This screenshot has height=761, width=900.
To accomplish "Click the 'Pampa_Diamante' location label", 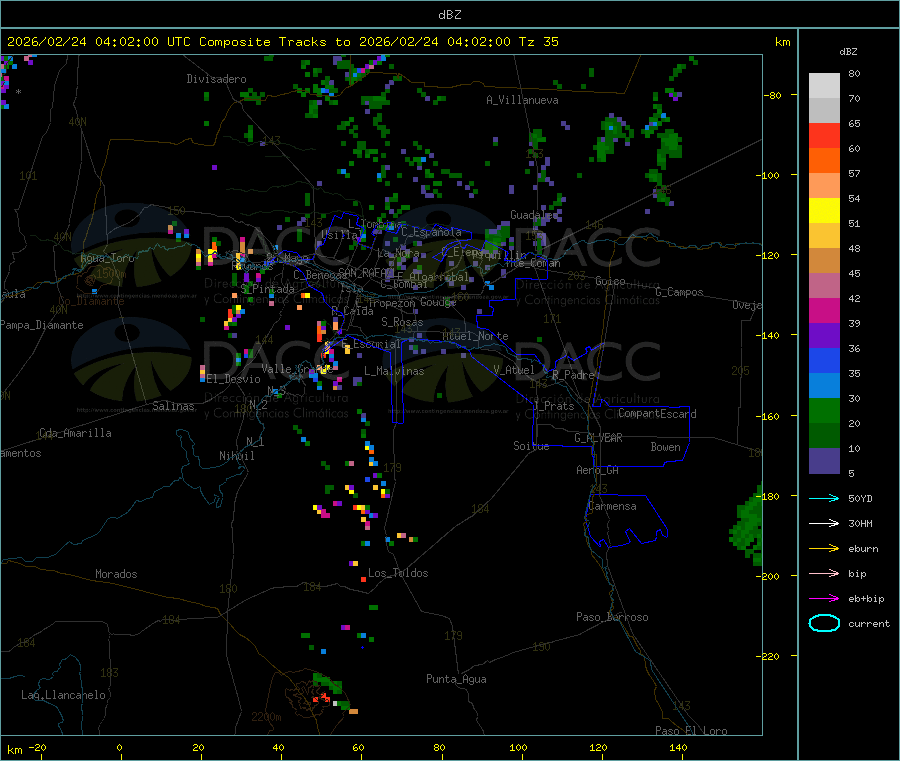I will click(42, 325).
